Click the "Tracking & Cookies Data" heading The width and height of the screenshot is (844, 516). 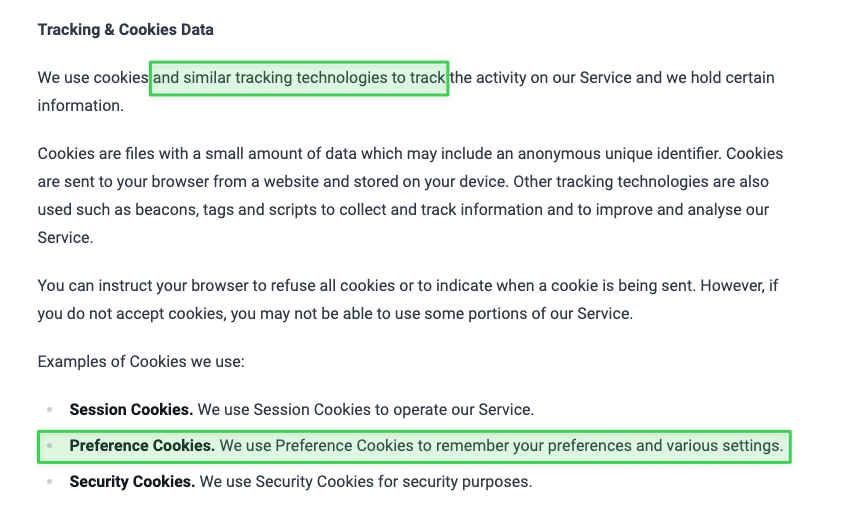click(x=125, y=30)
